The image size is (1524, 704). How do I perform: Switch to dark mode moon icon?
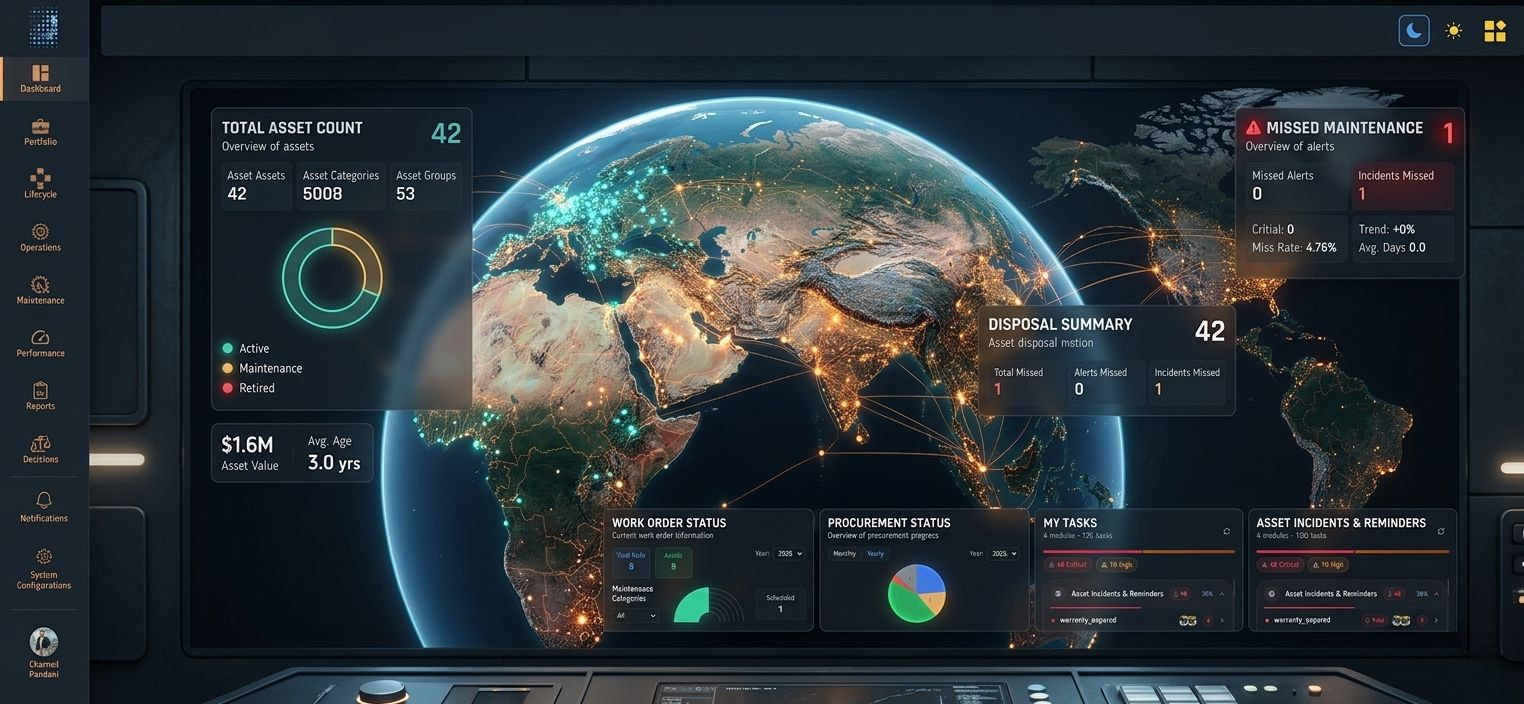pos(1414,31)
